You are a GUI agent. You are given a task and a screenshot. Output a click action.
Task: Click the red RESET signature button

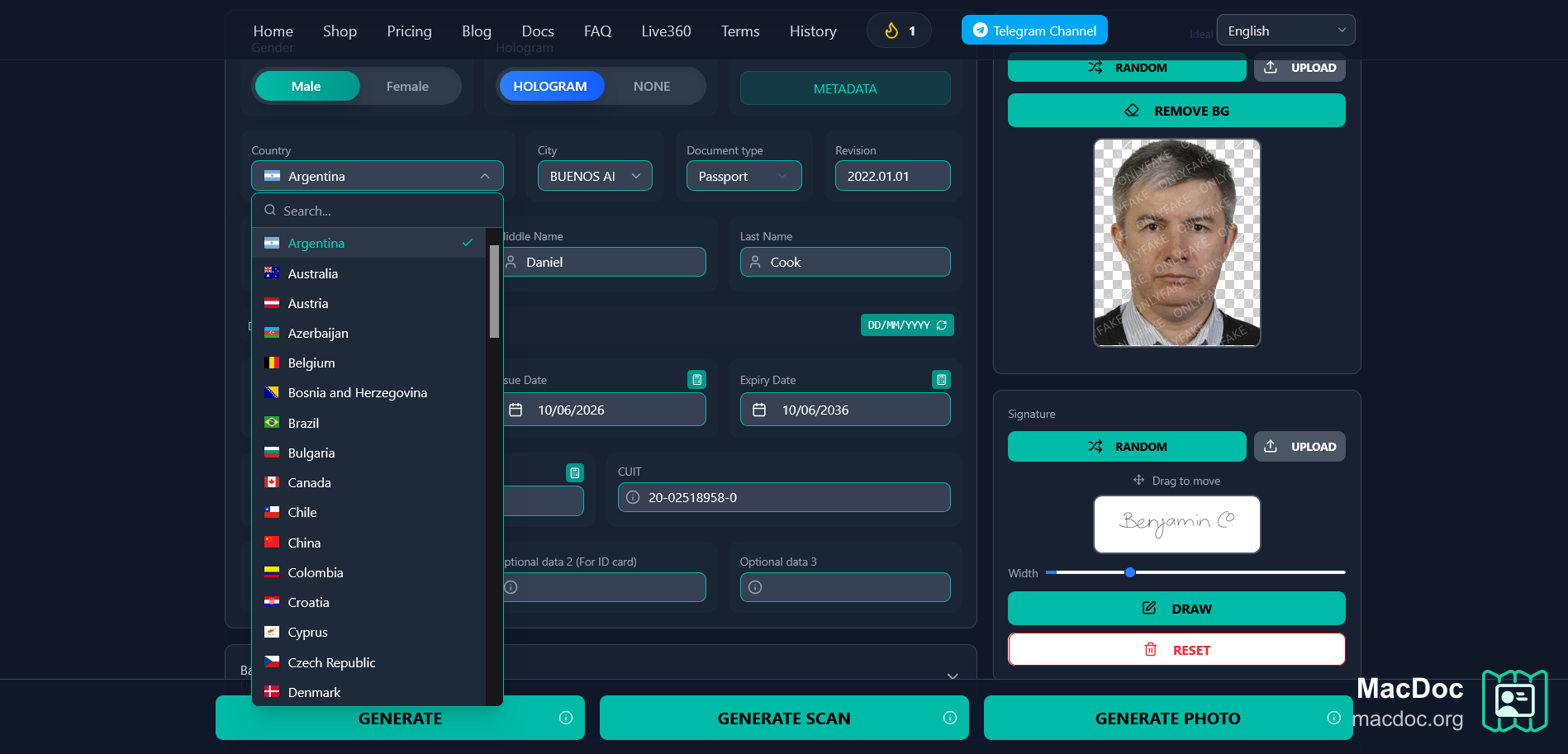1176,650
